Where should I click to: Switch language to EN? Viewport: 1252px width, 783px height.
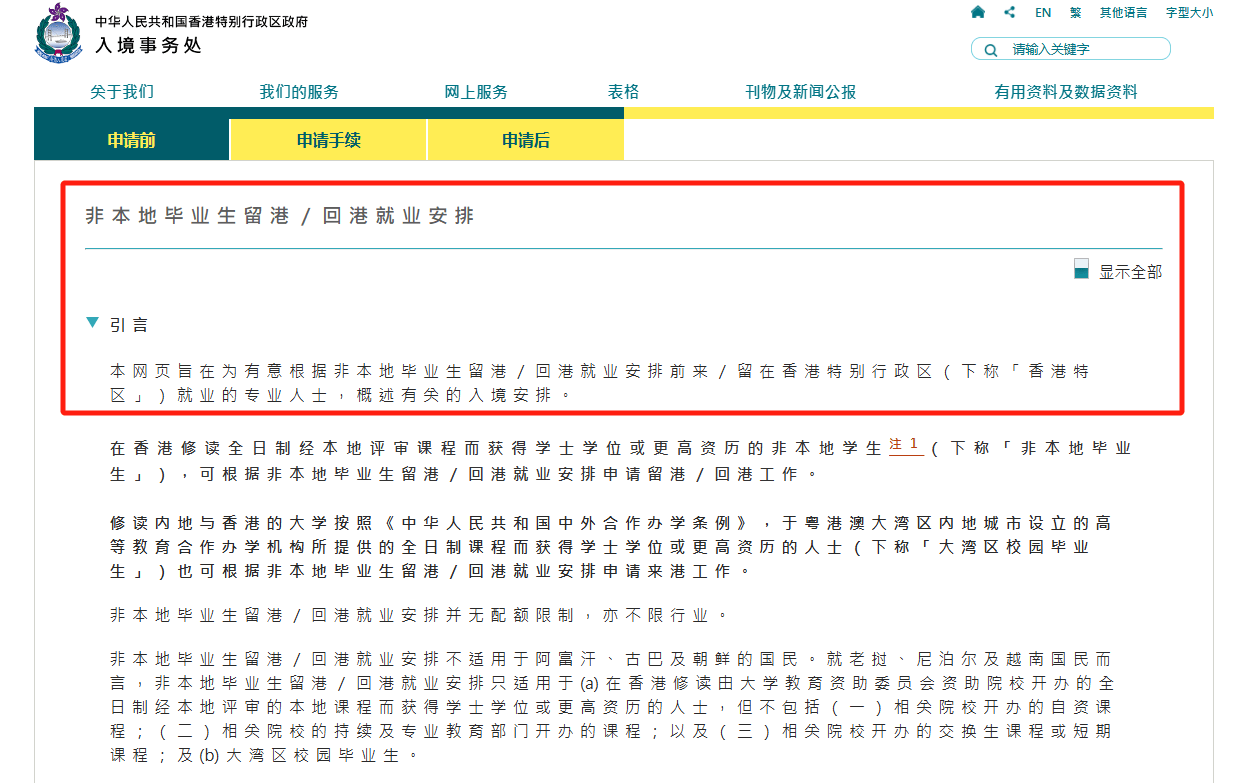point(1043,13)
